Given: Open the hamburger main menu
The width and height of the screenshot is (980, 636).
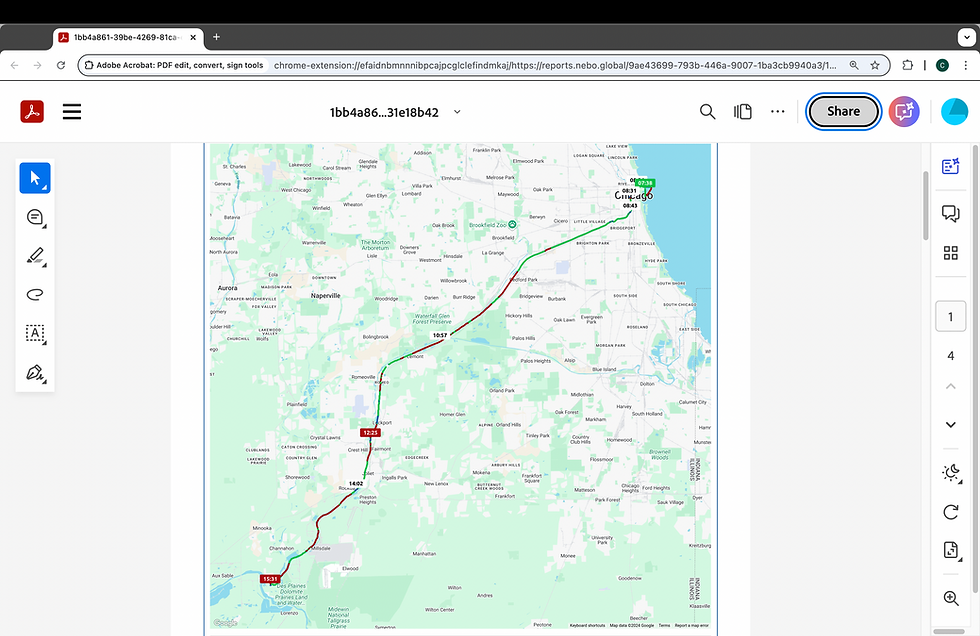Looking at the screenshot, I should pyautogui.click(x=72, y=112).
